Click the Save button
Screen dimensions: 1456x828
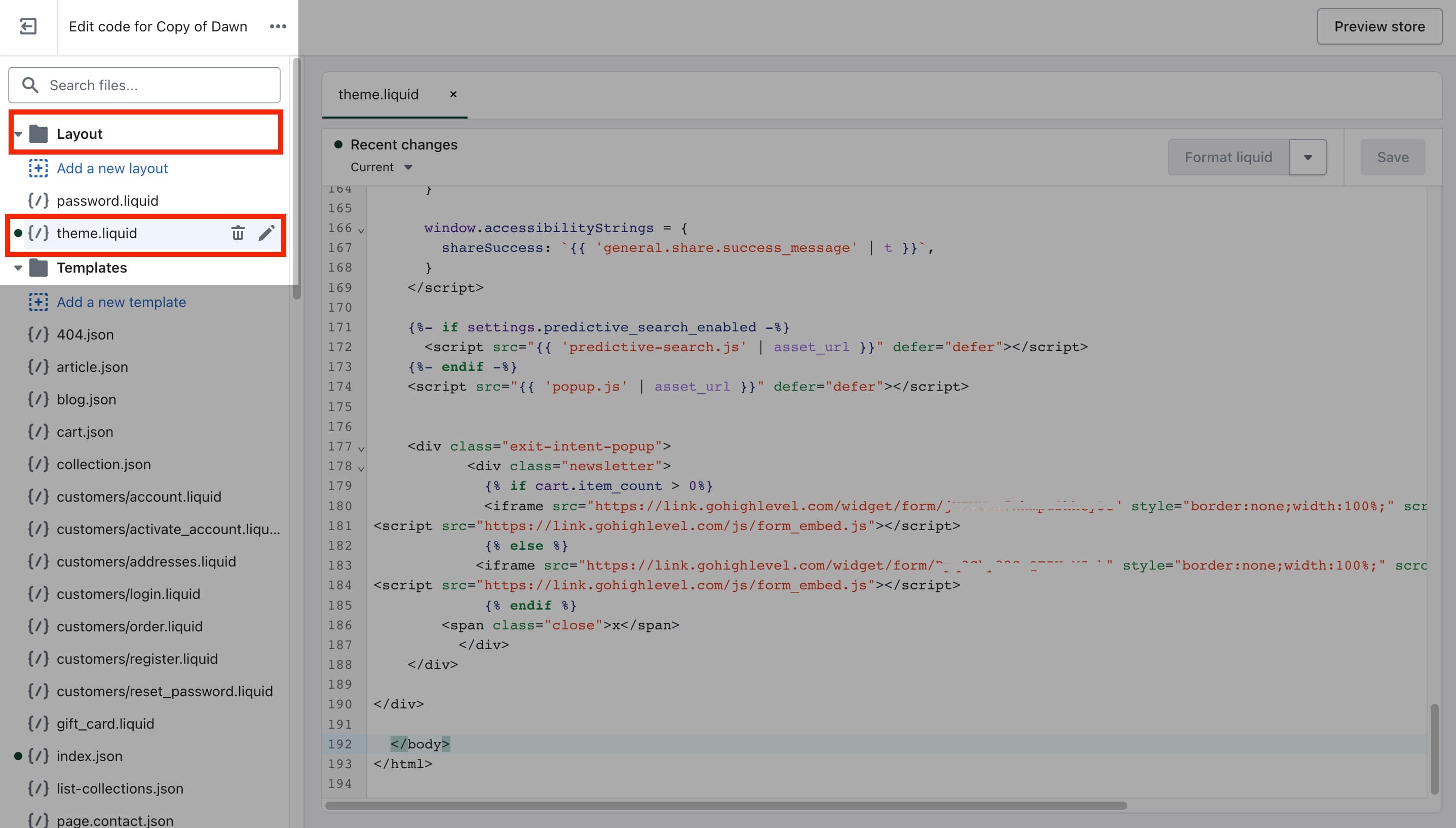coord(1393,157)
